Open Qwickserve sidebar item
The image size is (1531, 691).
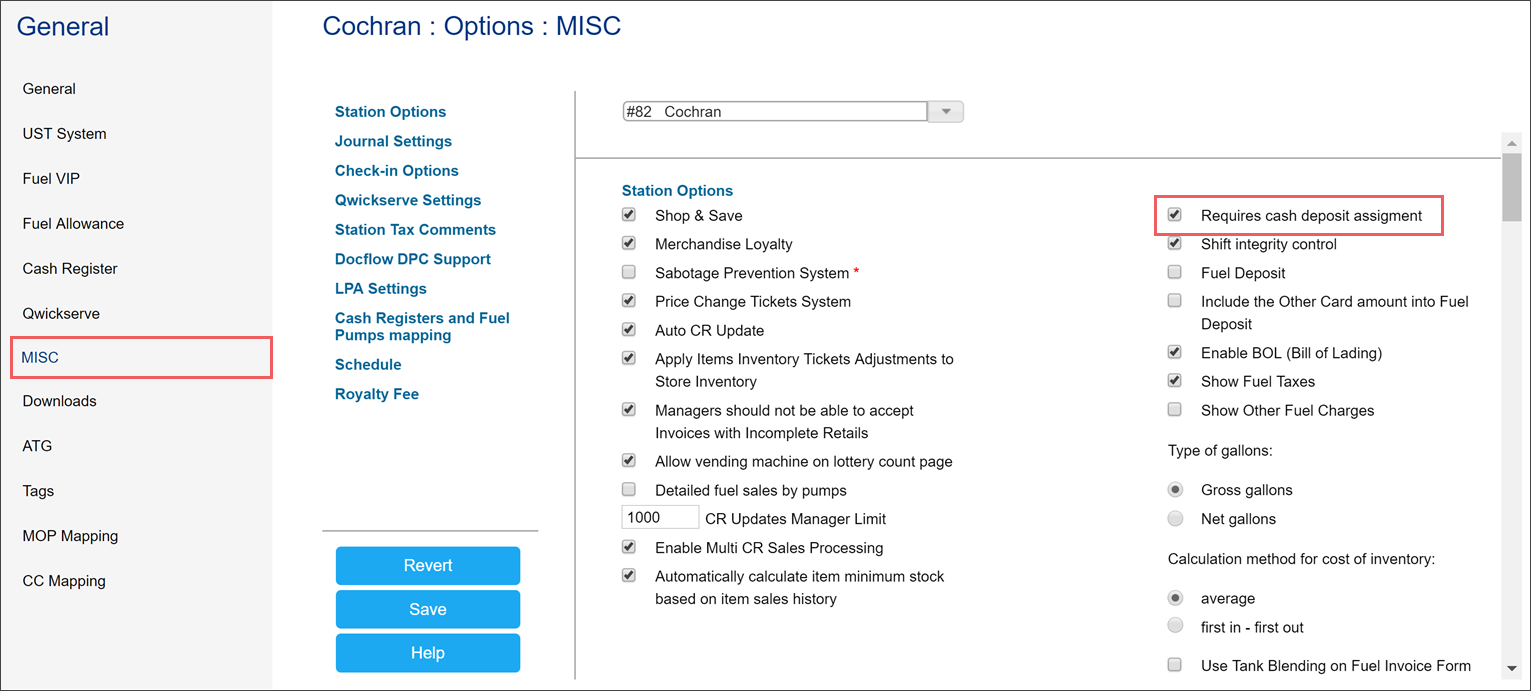pyautogui.click(x=61, y=314)
